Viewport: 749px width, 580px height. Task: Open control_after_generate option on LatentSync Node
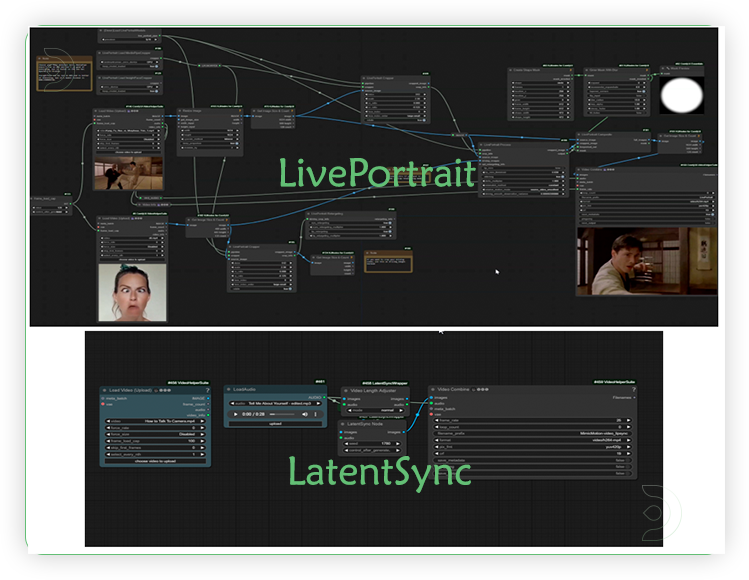(x=372, y=450)
